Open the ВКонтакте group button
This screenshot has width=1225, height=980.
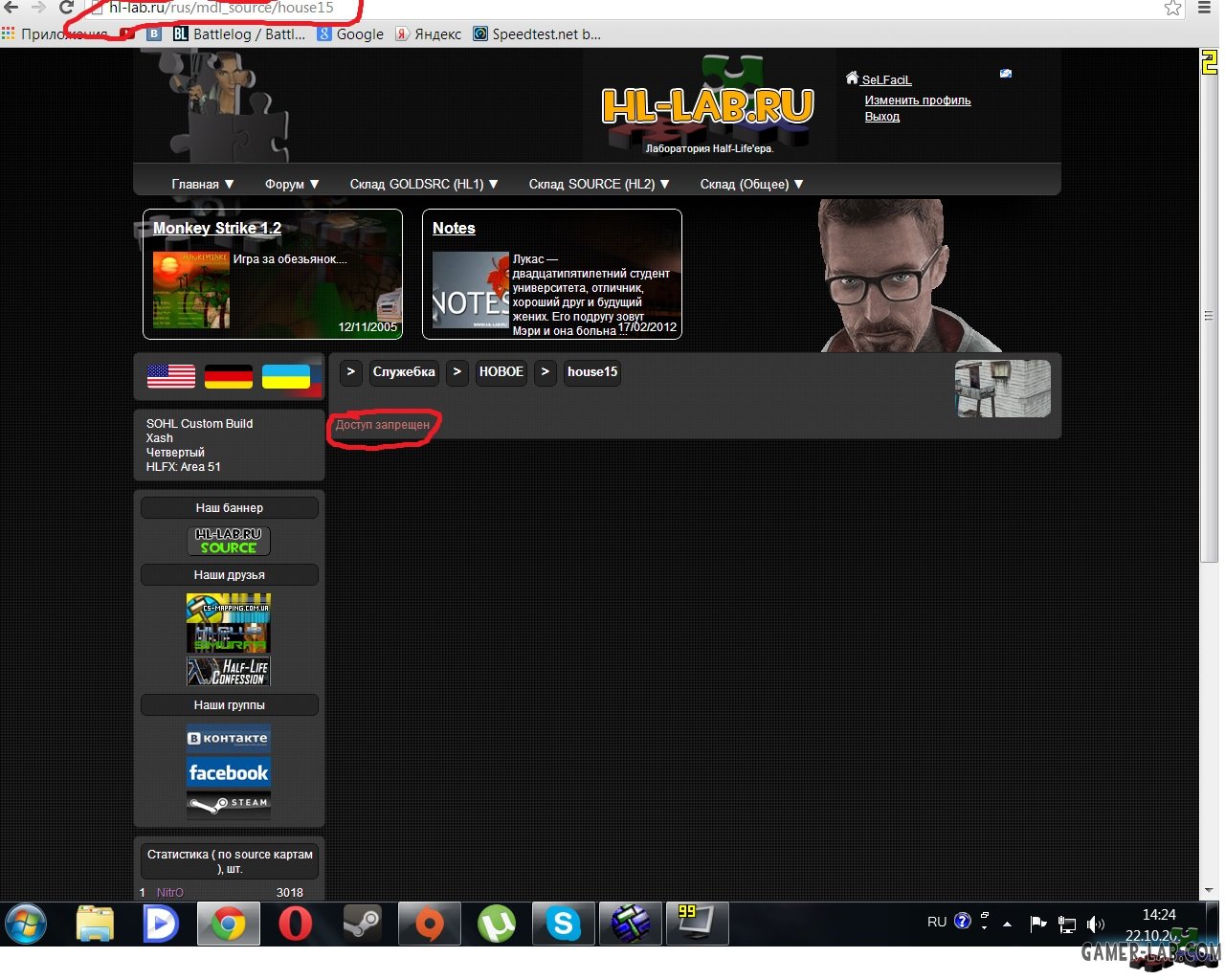[x=229, y=738]
